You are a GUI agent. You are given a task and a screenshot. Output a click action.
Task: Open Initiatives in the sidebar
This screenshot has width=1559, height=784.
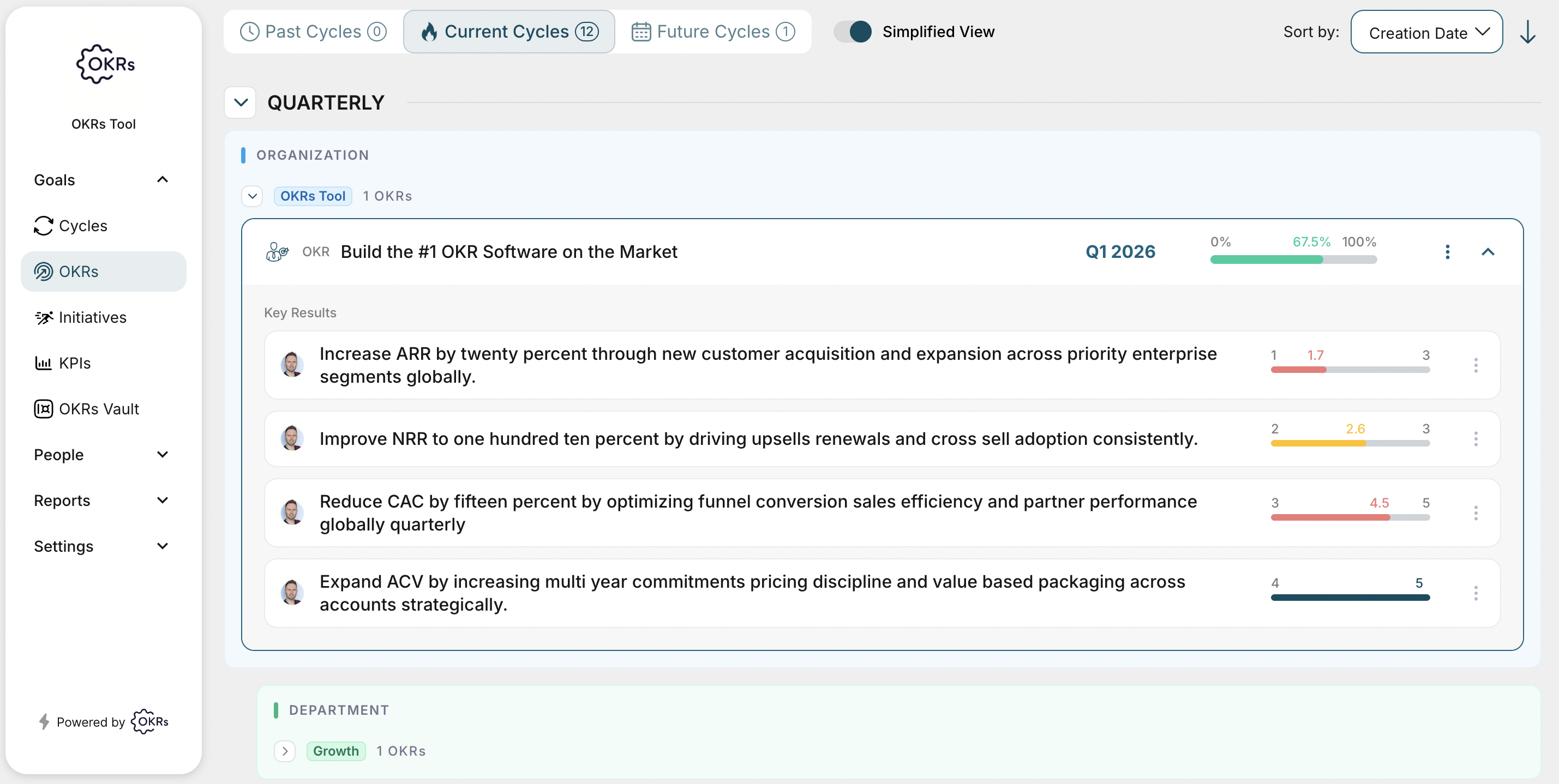(x=92, y=317)
